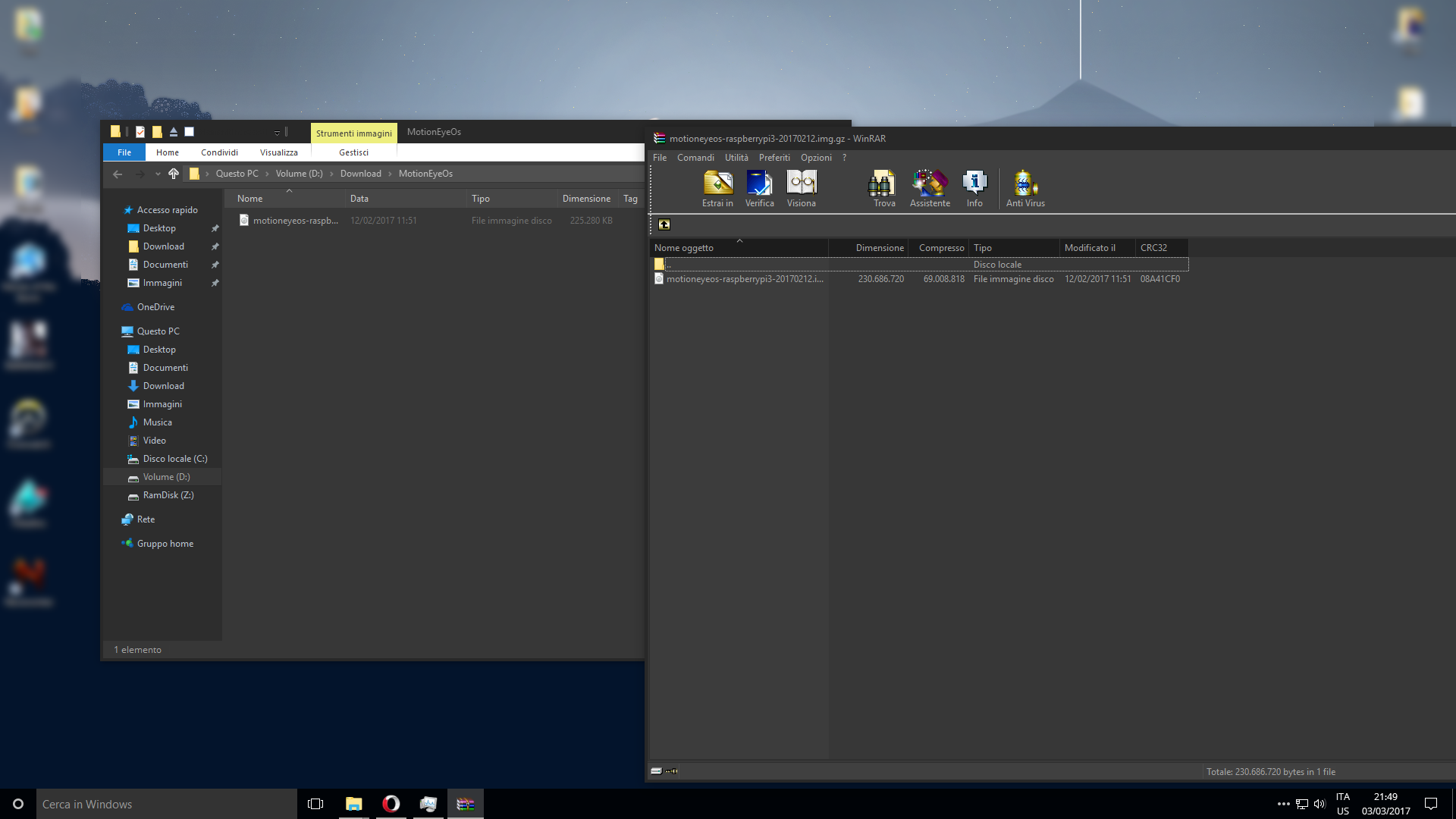Viewport: 1456px width, 819px height.
Task: Open the Customize Quick Access Toolbar dropdown
Action: (x=277, y=133)
